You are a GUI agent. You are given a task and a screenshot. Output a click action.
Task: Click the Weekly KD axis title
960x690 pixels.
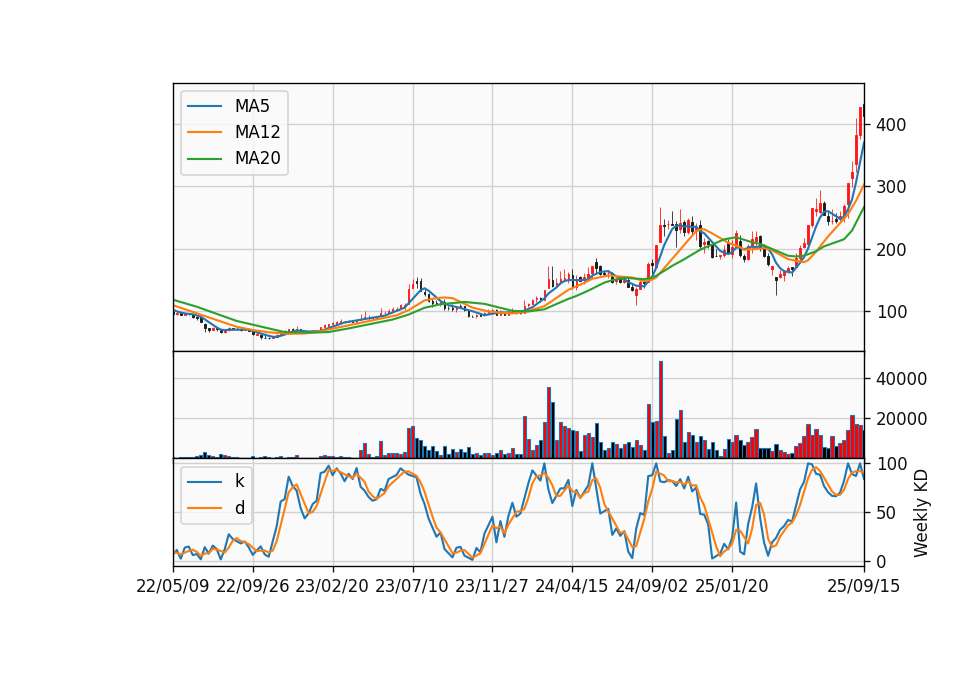click(920, 513)
